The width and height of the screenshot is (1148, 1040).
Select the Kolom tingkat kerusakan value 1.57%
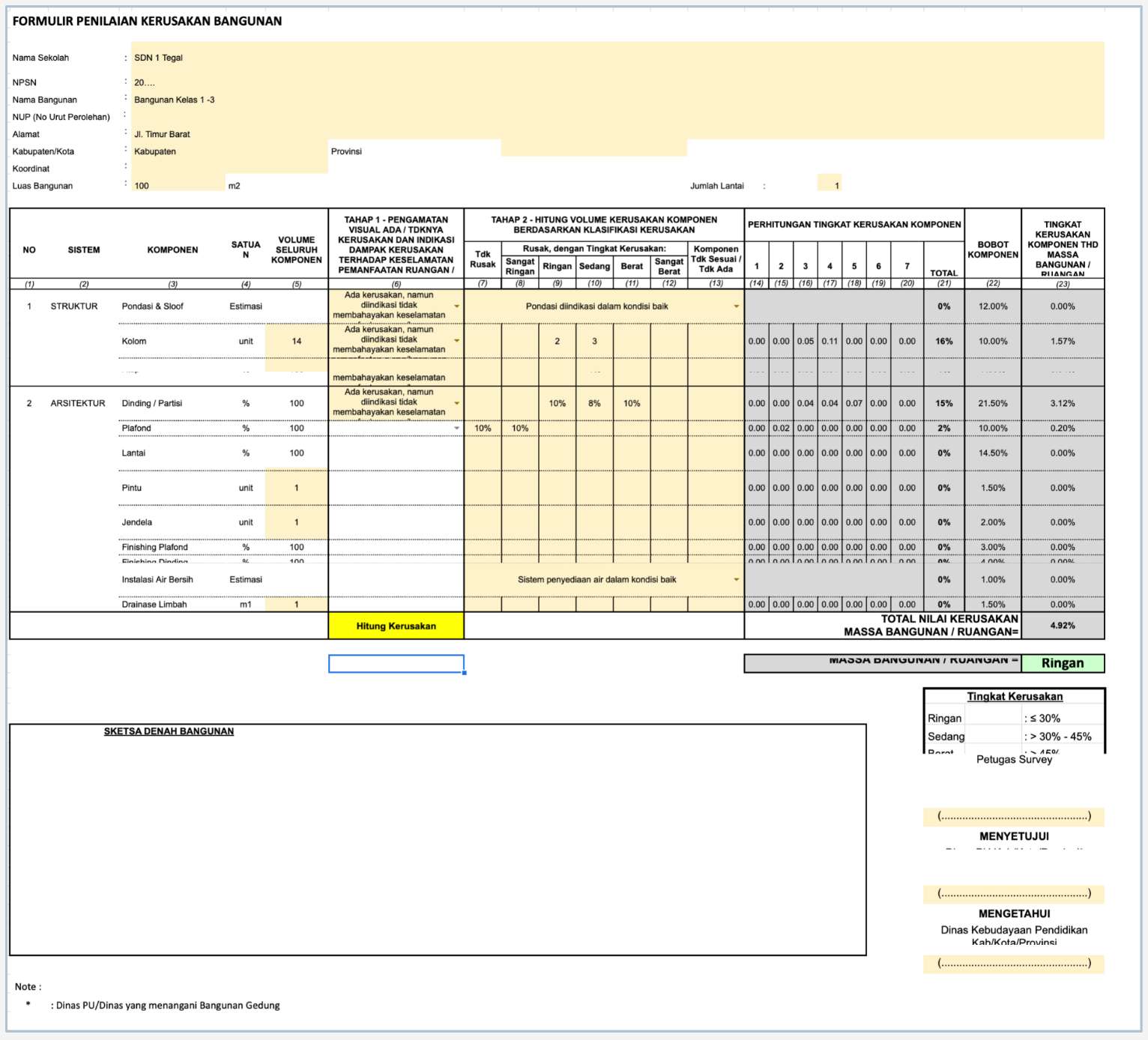(1063, 341)
